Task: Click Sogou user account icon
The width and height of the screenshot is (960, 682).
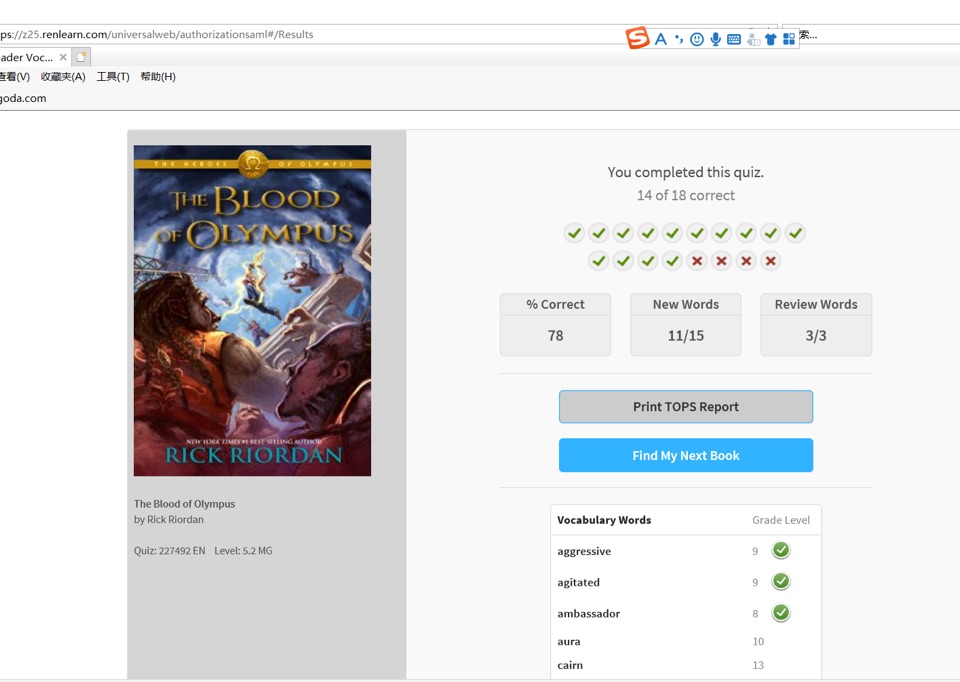Action: pos(753,40)
